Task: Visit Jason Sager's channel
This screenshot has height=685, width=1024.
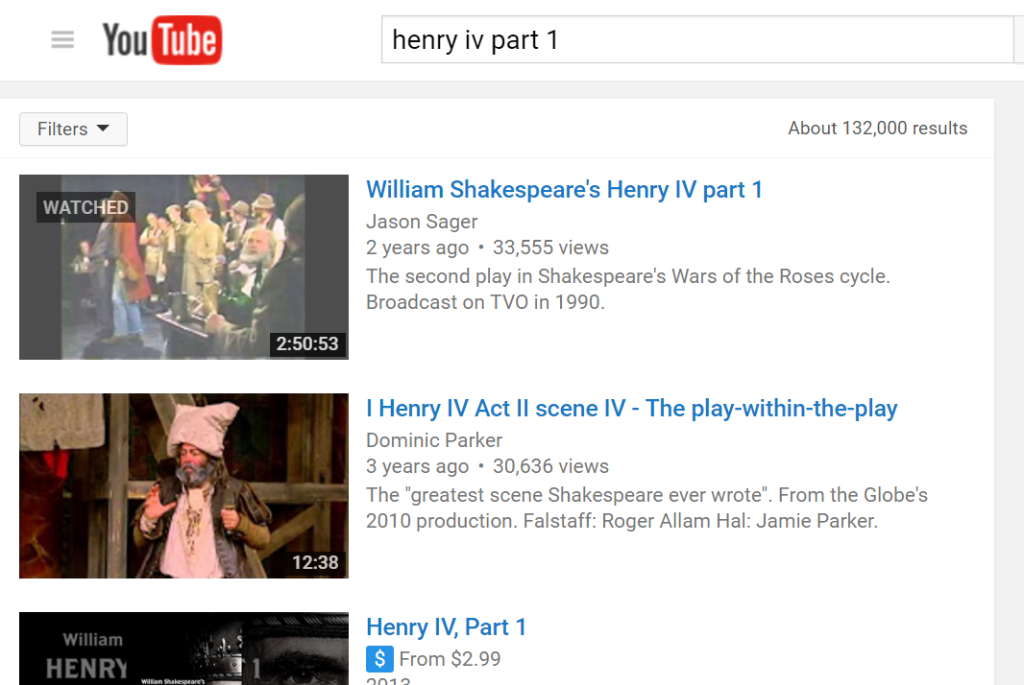Action: [421, 221]
